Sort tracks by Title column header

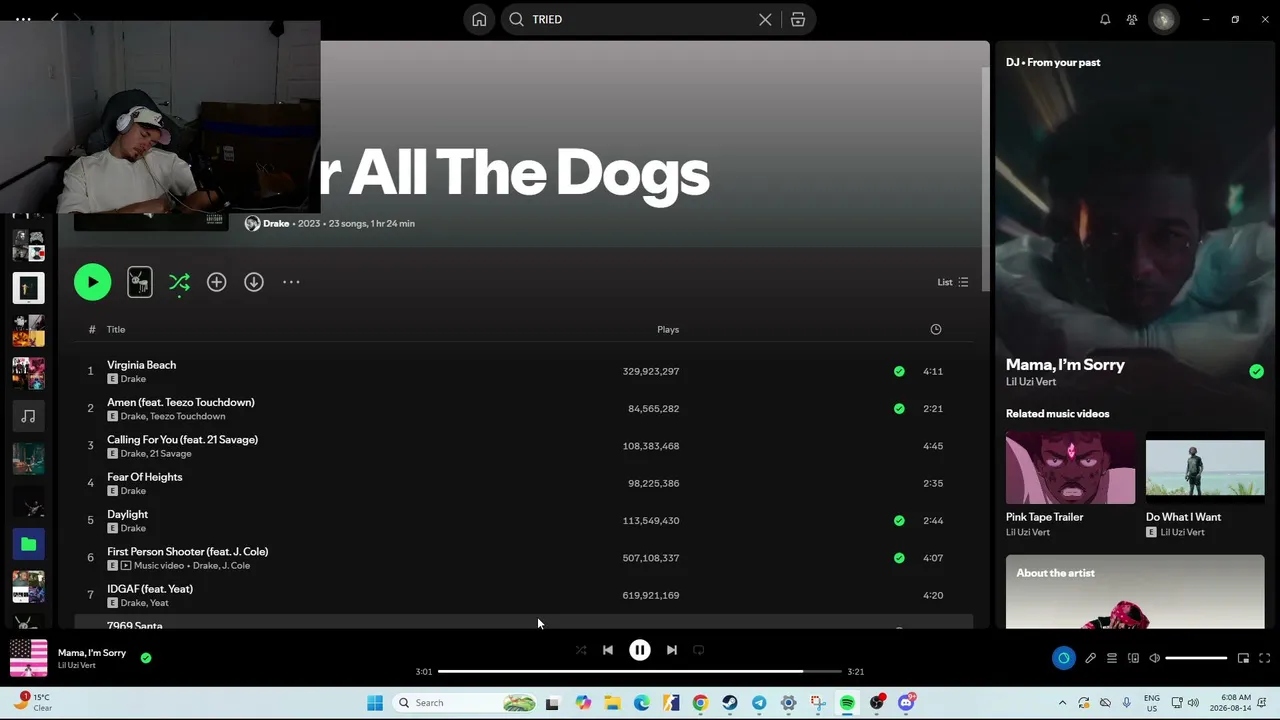[x=116, y=329]
